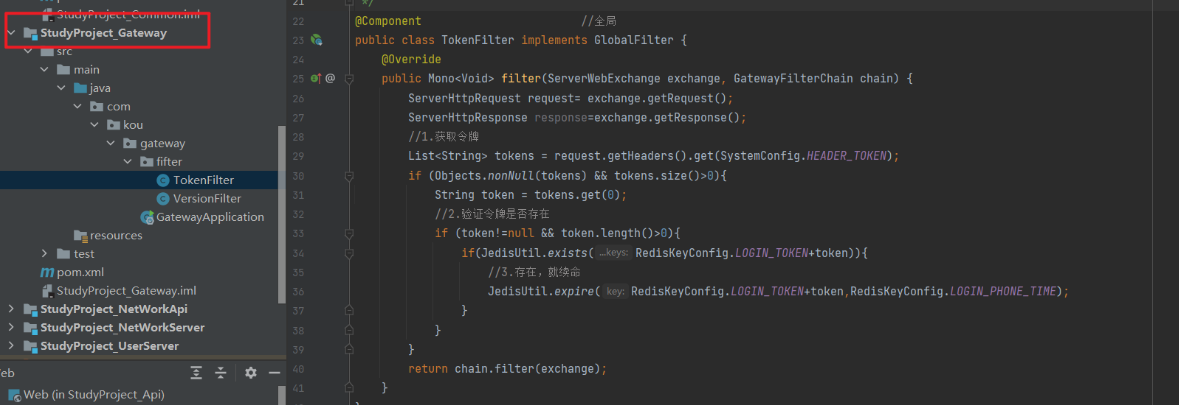Expand the StudyProject_NetWorkServer module
1179x405 pixels.
click(x=12, y=328)
